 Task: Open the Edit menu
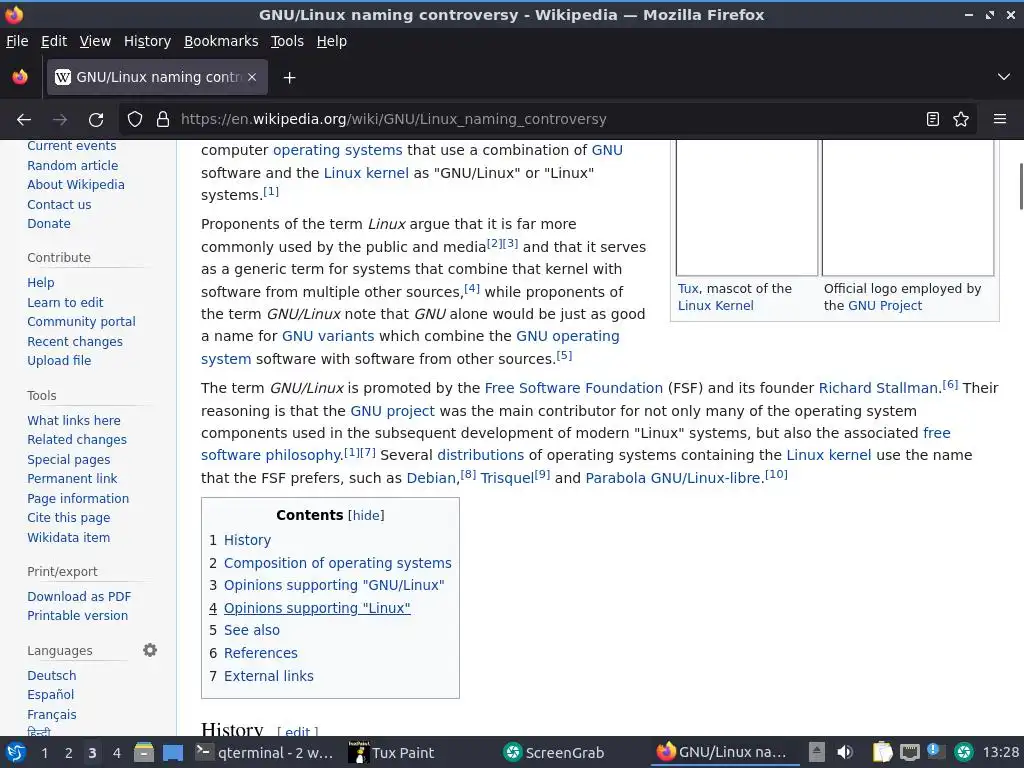coord(54,41)
